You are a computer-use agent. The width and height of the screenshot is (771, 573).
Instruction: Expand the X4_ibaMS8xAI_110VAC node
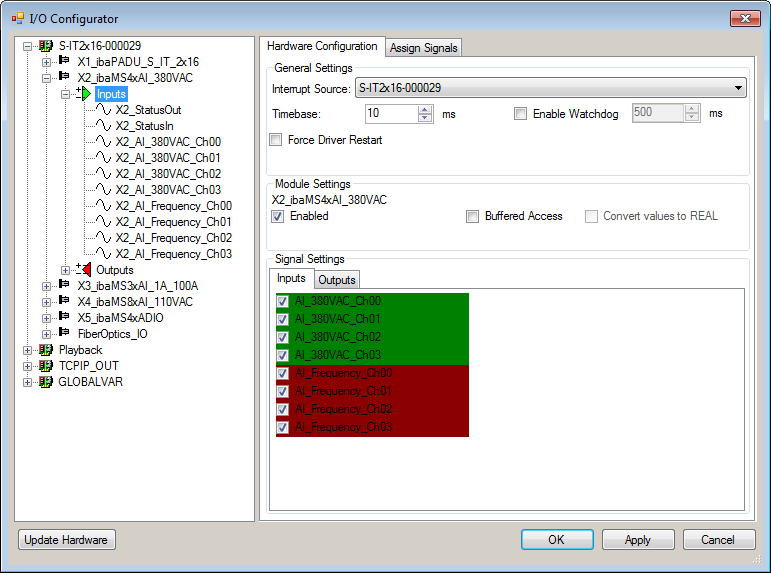(x=46, y=302)
